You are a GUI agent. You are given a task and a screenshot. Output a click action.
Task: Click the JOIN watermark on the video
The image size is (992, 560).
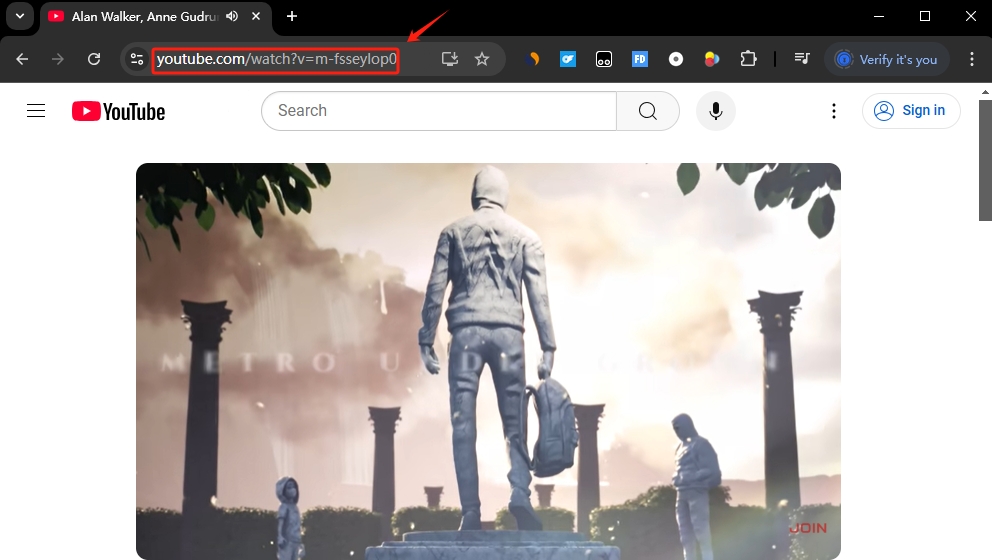pos(807,527)
